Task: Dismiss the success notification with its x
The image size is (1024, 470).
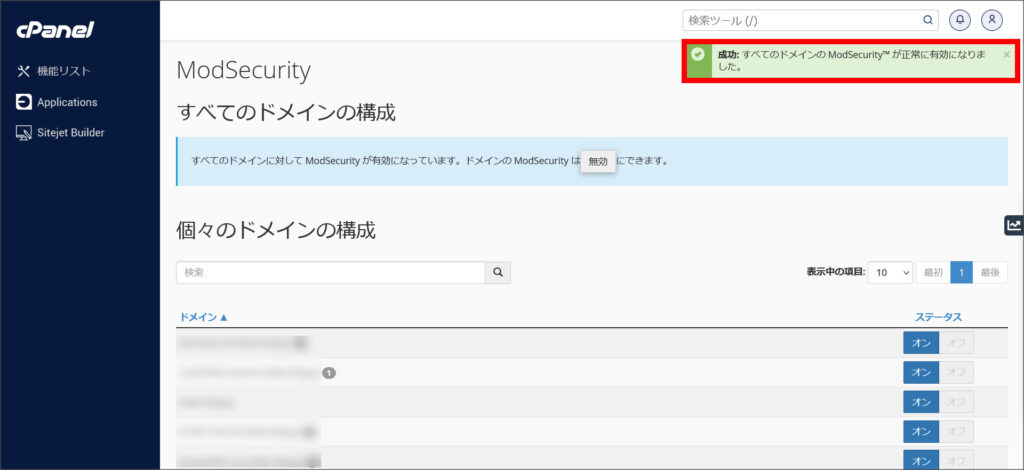Action: coord(1006,55)
